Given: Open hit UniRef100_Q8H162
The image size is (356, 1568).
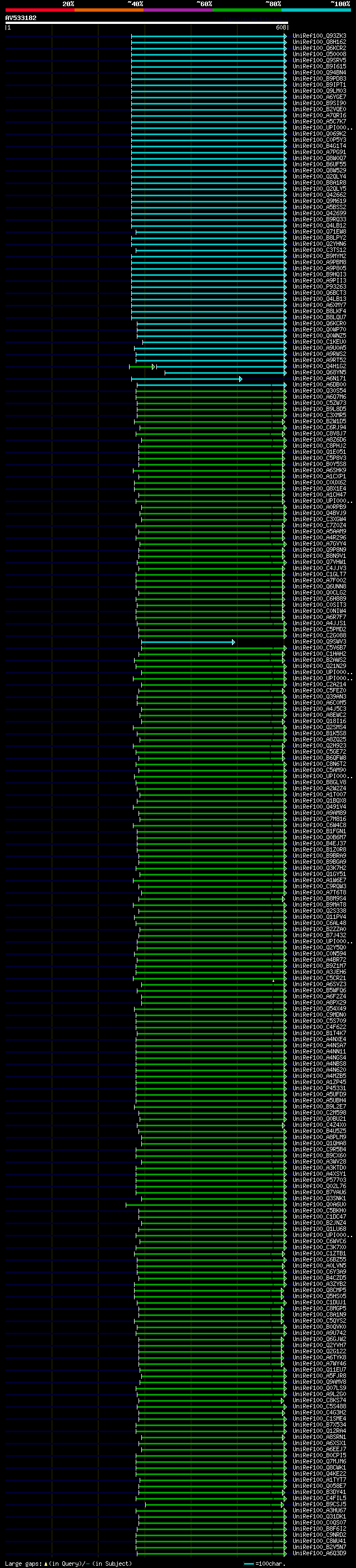Looking at the screenshot, I should pyautogui.click(x=319, y=42).
